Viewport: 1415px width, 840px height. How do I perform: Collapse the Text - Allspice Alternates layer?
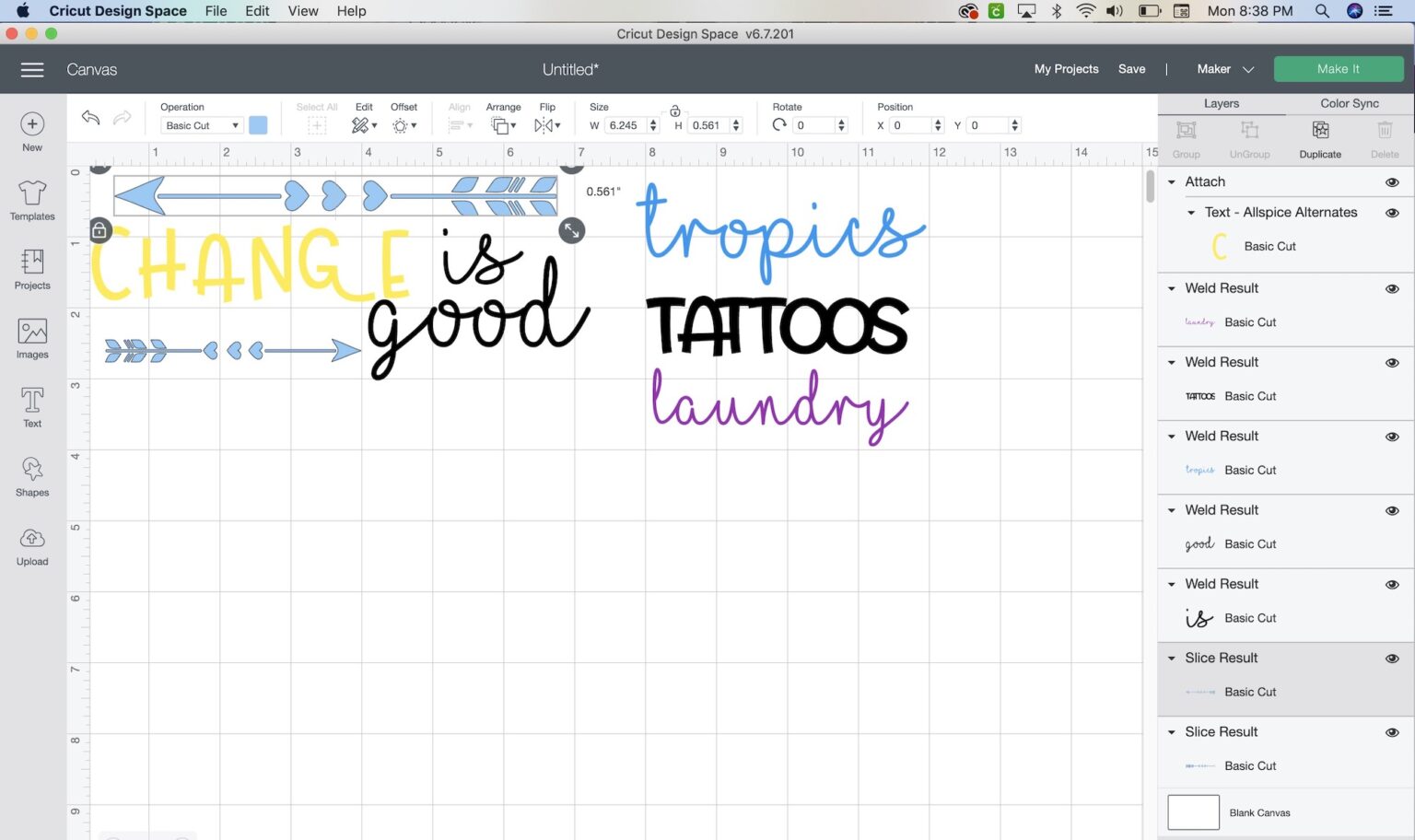click(1189, 213)
